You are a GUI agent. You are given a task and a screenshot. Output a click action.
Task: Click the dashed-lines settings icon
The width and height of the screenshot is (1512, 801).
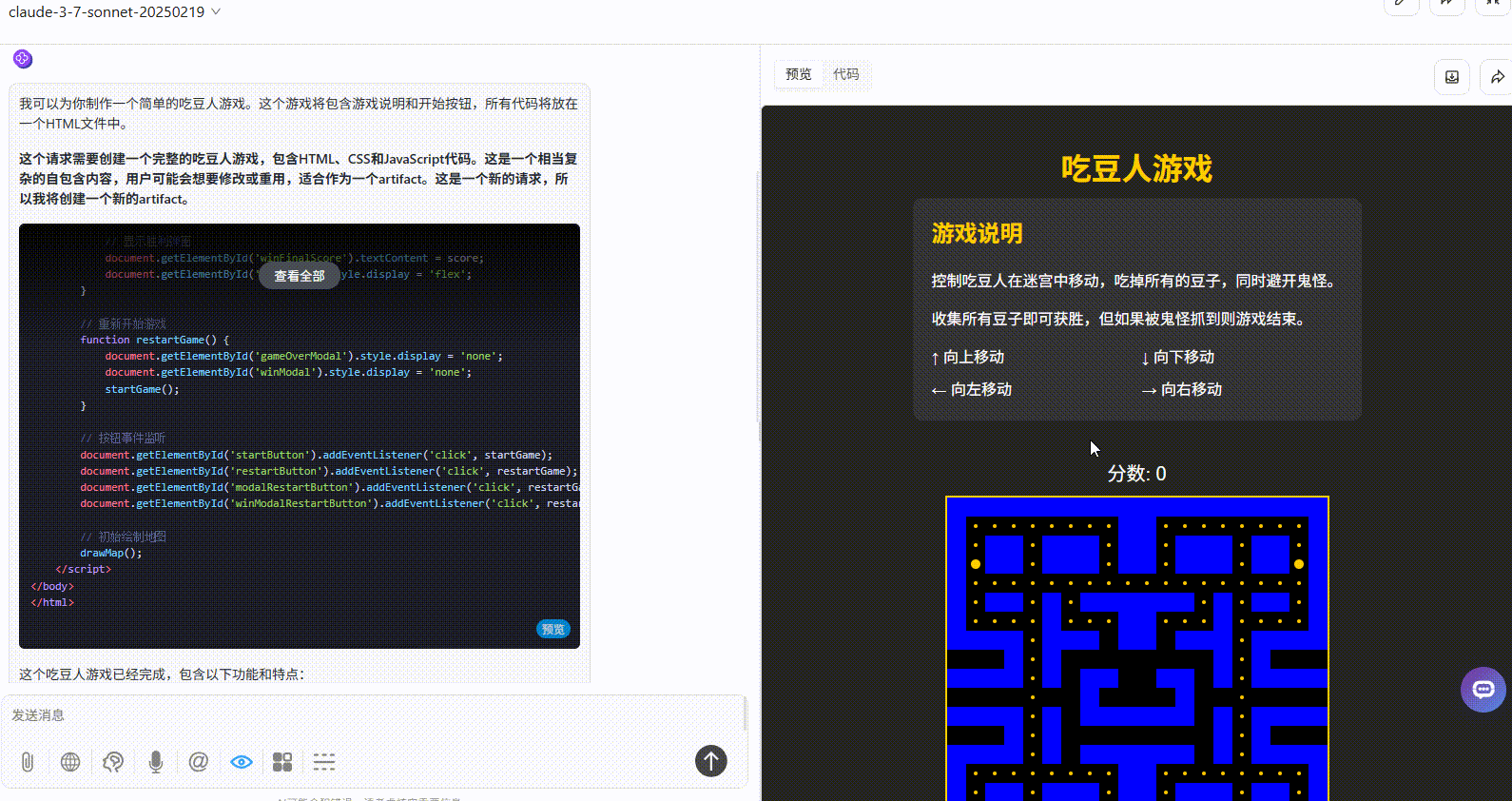(324, 761)
